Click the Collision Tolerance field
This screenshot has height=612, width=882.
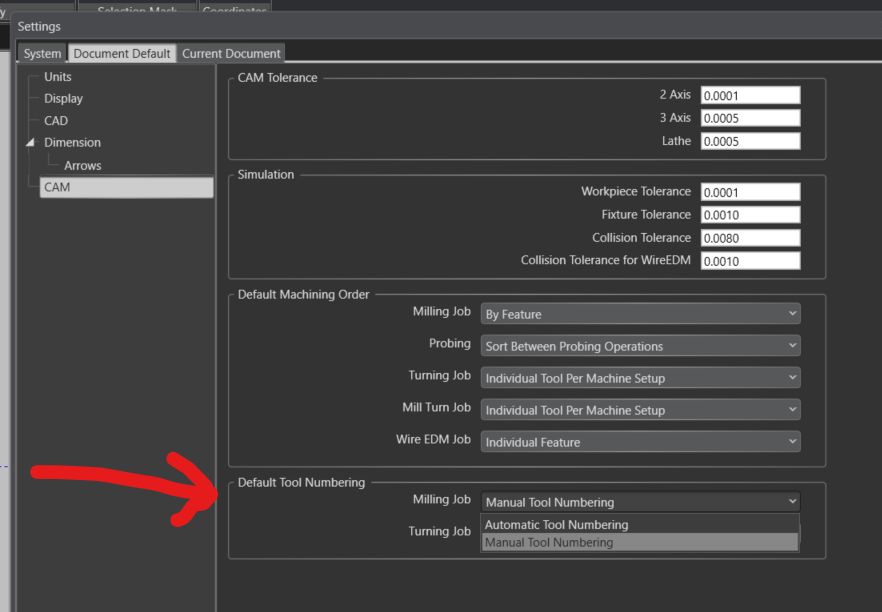tap(750, 238)
